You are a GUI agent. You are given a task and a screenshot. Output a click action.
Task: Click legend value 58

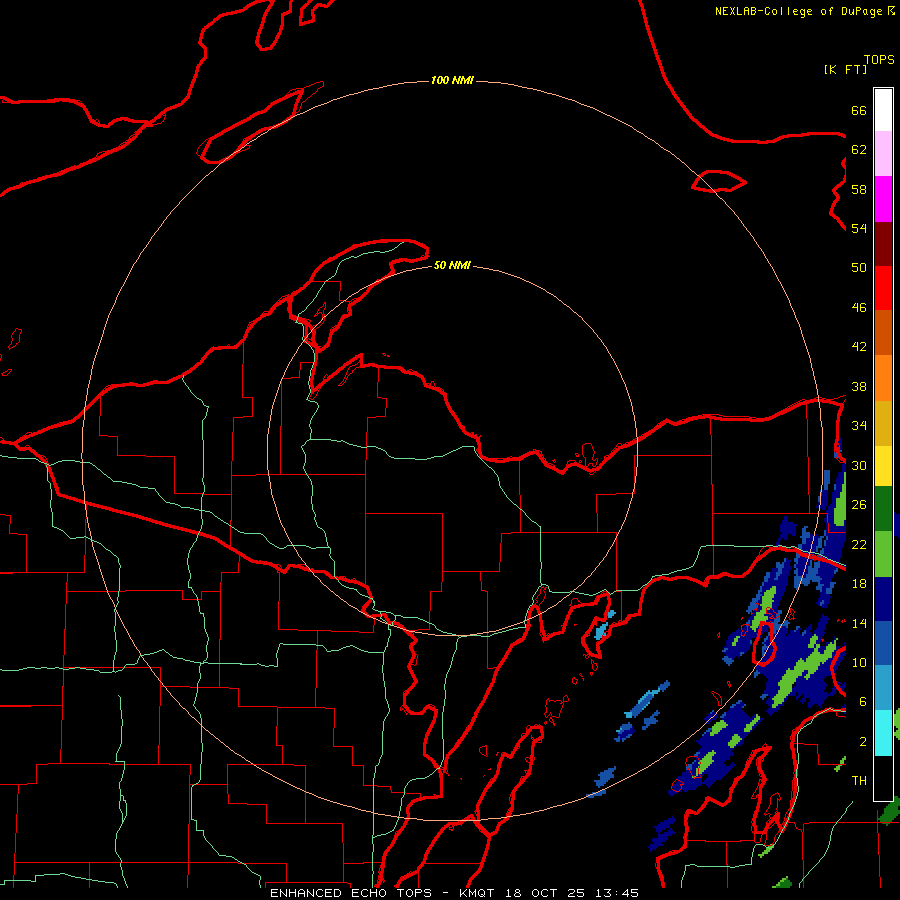(859, 189)
